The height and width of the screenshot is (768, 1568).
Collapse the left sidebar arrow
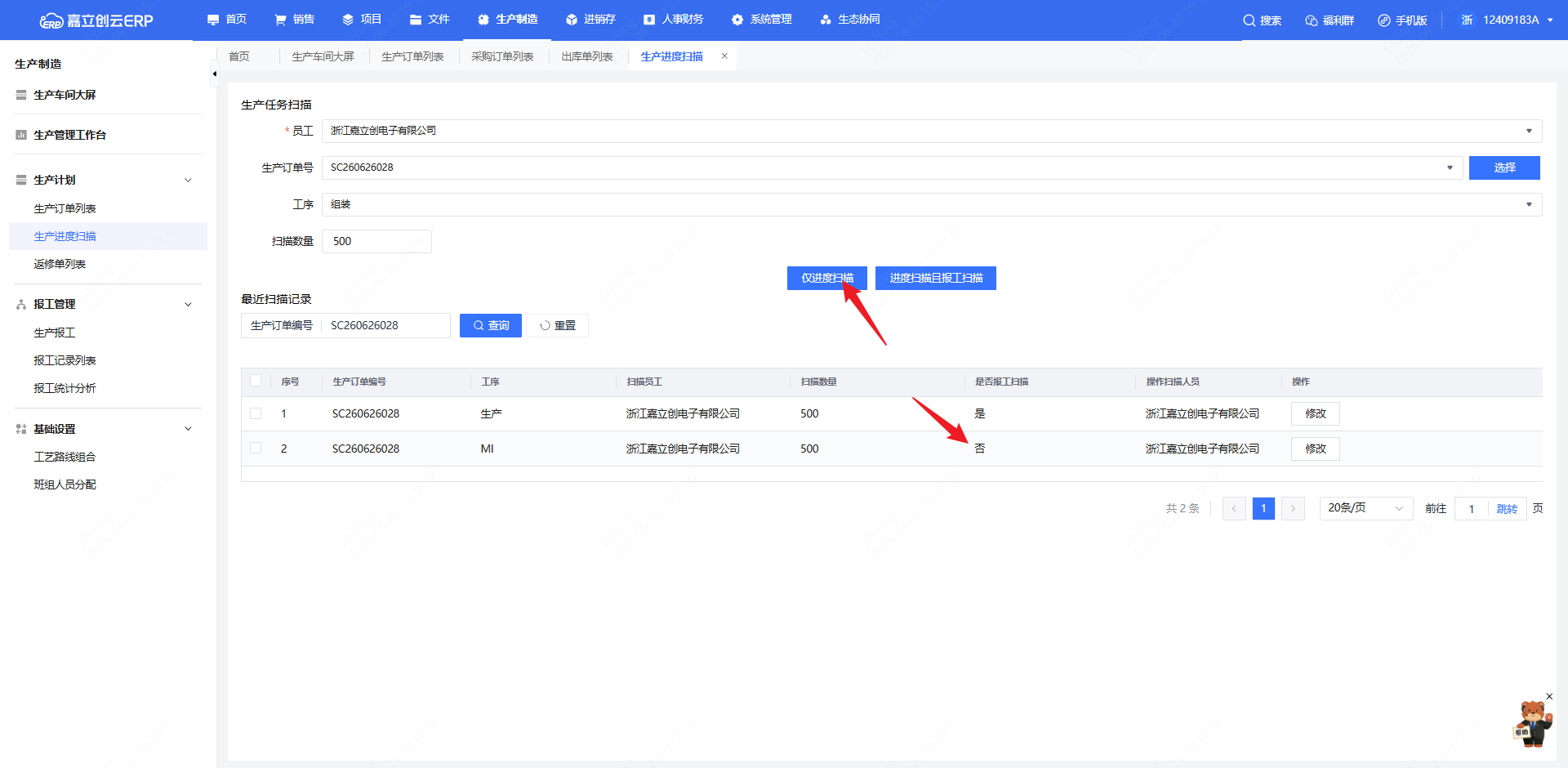(x=214, y=74)
